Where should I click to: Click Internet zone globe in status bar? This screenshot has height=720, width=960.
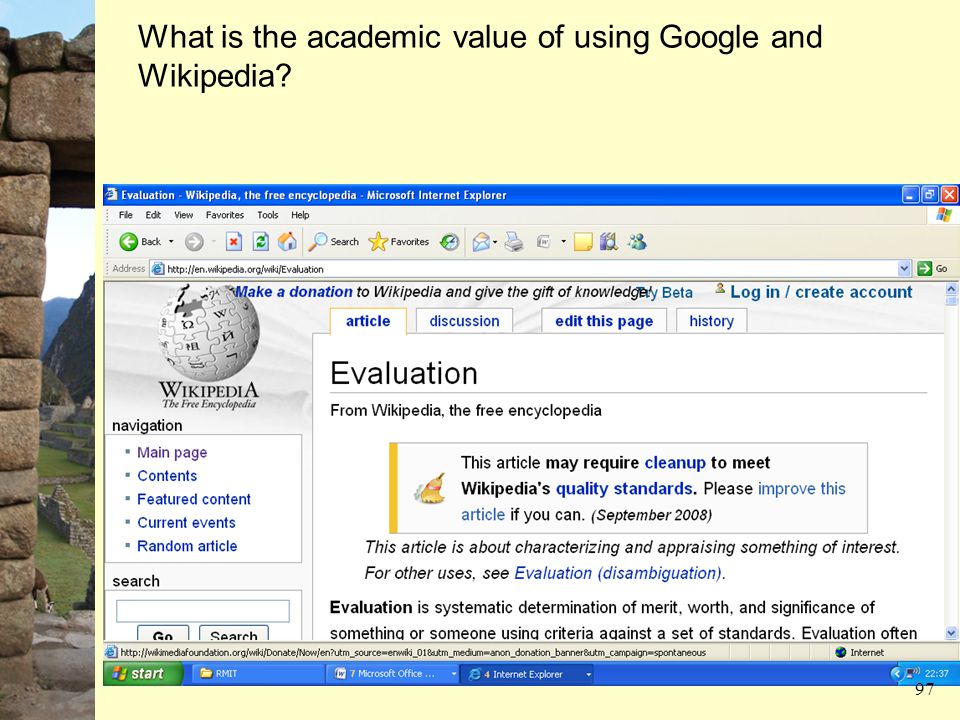pyautogui.click(x=841, y=652)
